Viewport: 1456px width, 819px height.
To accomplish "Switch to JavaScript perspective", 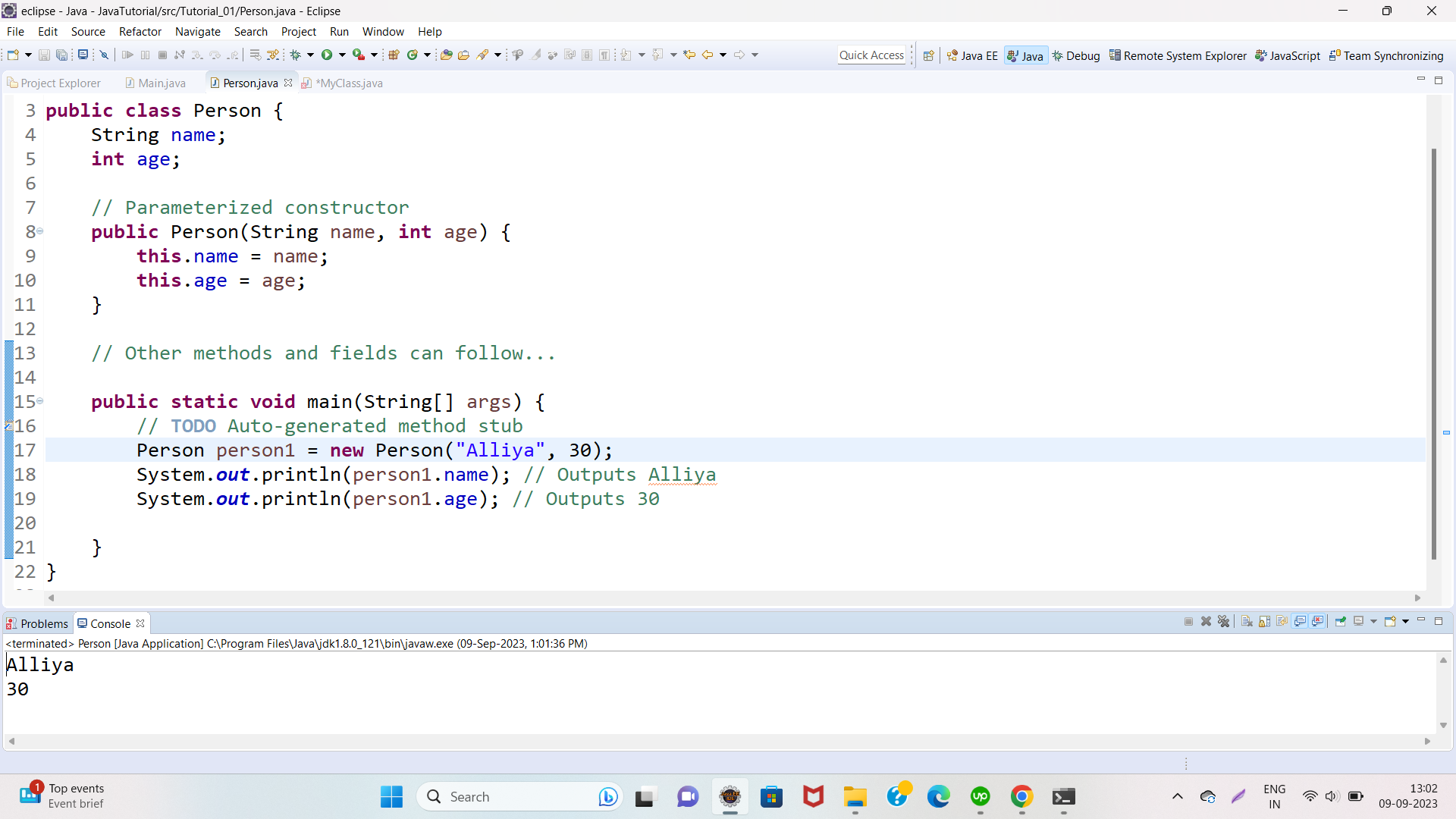I will coord(1288,55).
